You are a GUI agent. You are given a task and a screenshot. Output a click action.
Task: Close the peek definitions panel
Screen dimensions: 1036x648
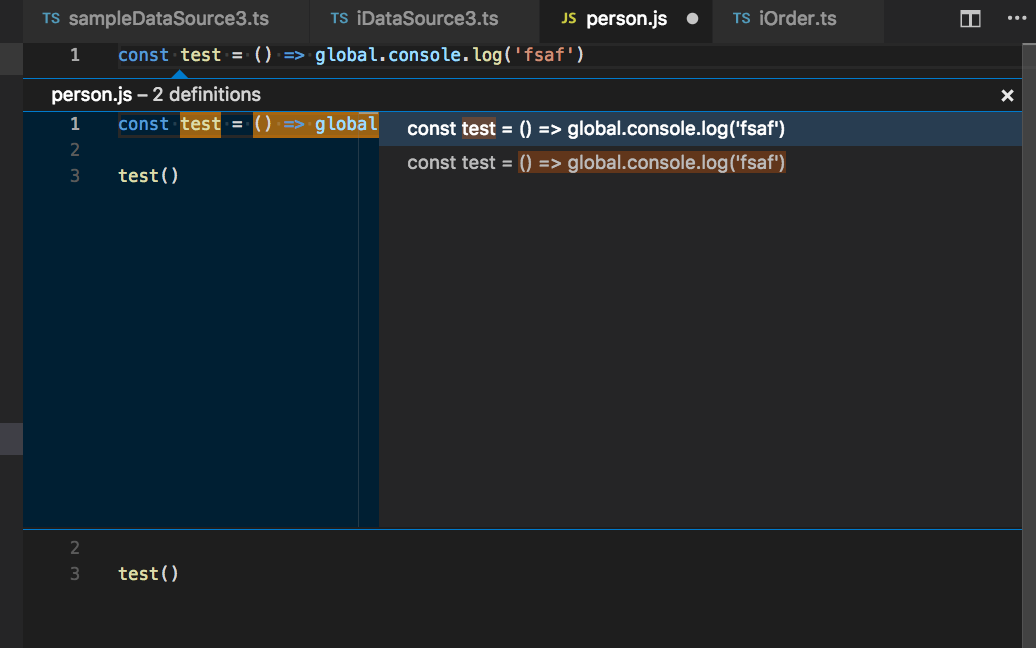coord(1007,96)
